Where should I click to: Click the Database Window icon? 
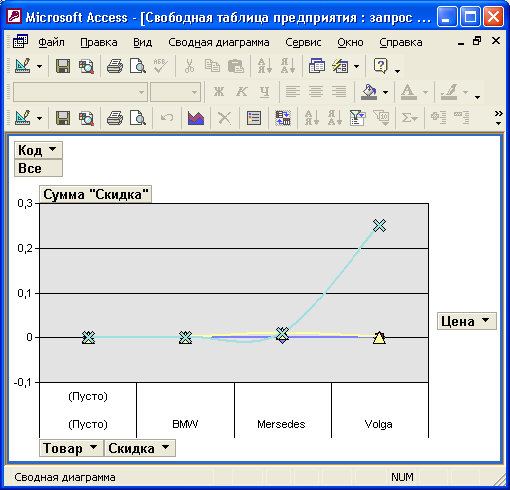click(x=317, y=66)
